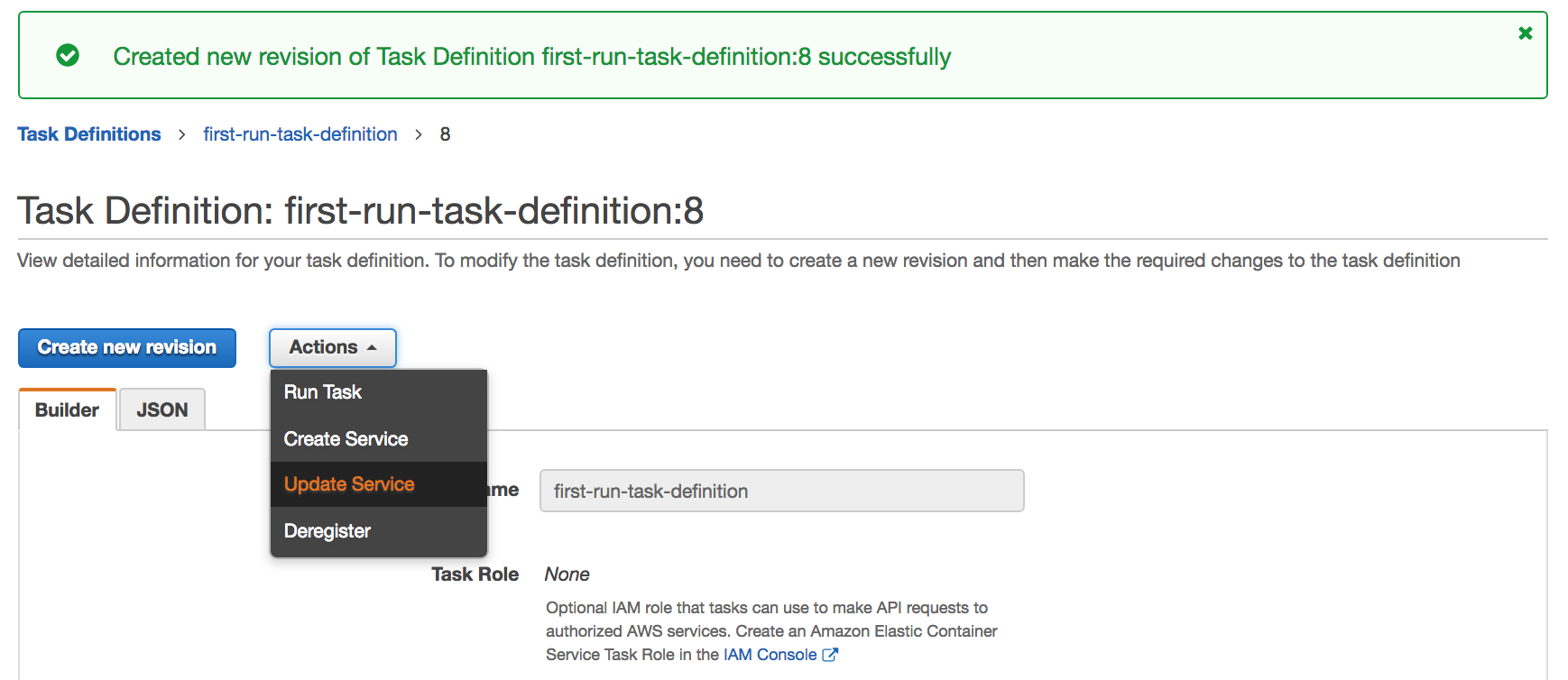This screenshot has height=680, width=1568.
Task: Select Run Task from Actions menu
Action: [x=323, y=392]
